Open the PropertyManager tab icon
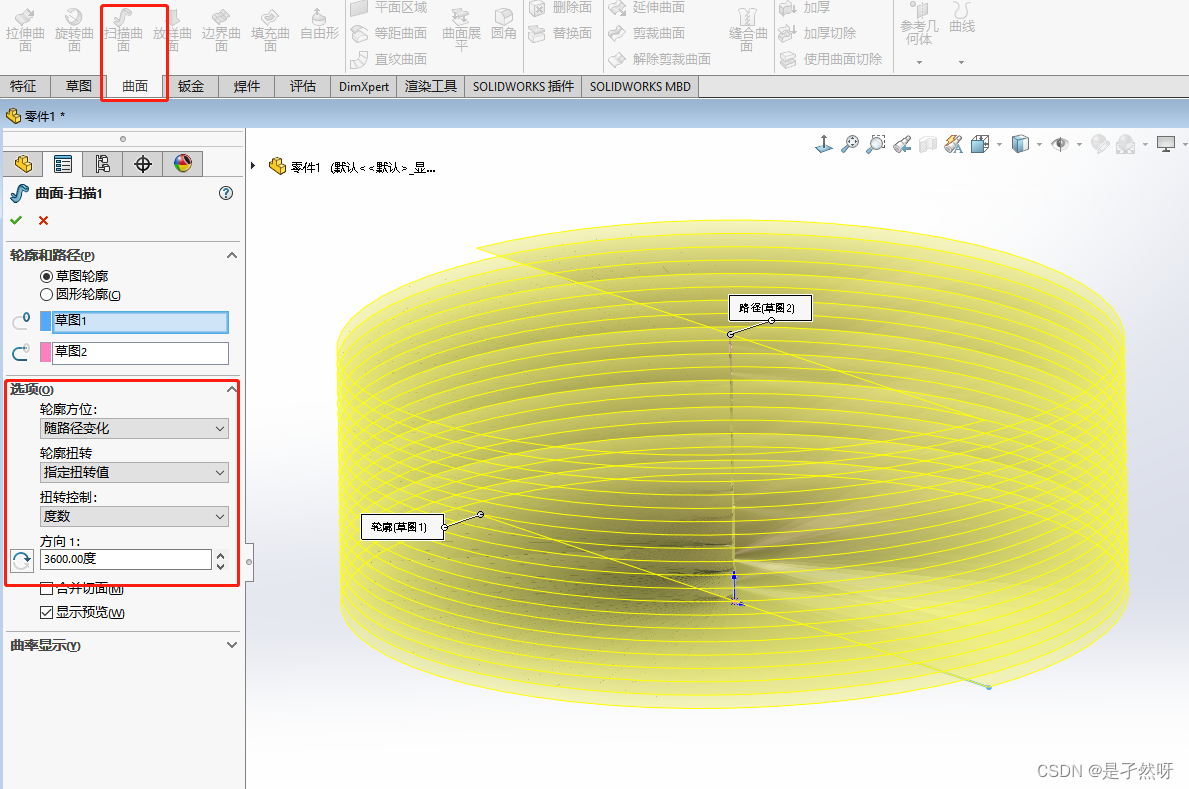Viewport: 1189px width, 789px height. tap(62, 164)
